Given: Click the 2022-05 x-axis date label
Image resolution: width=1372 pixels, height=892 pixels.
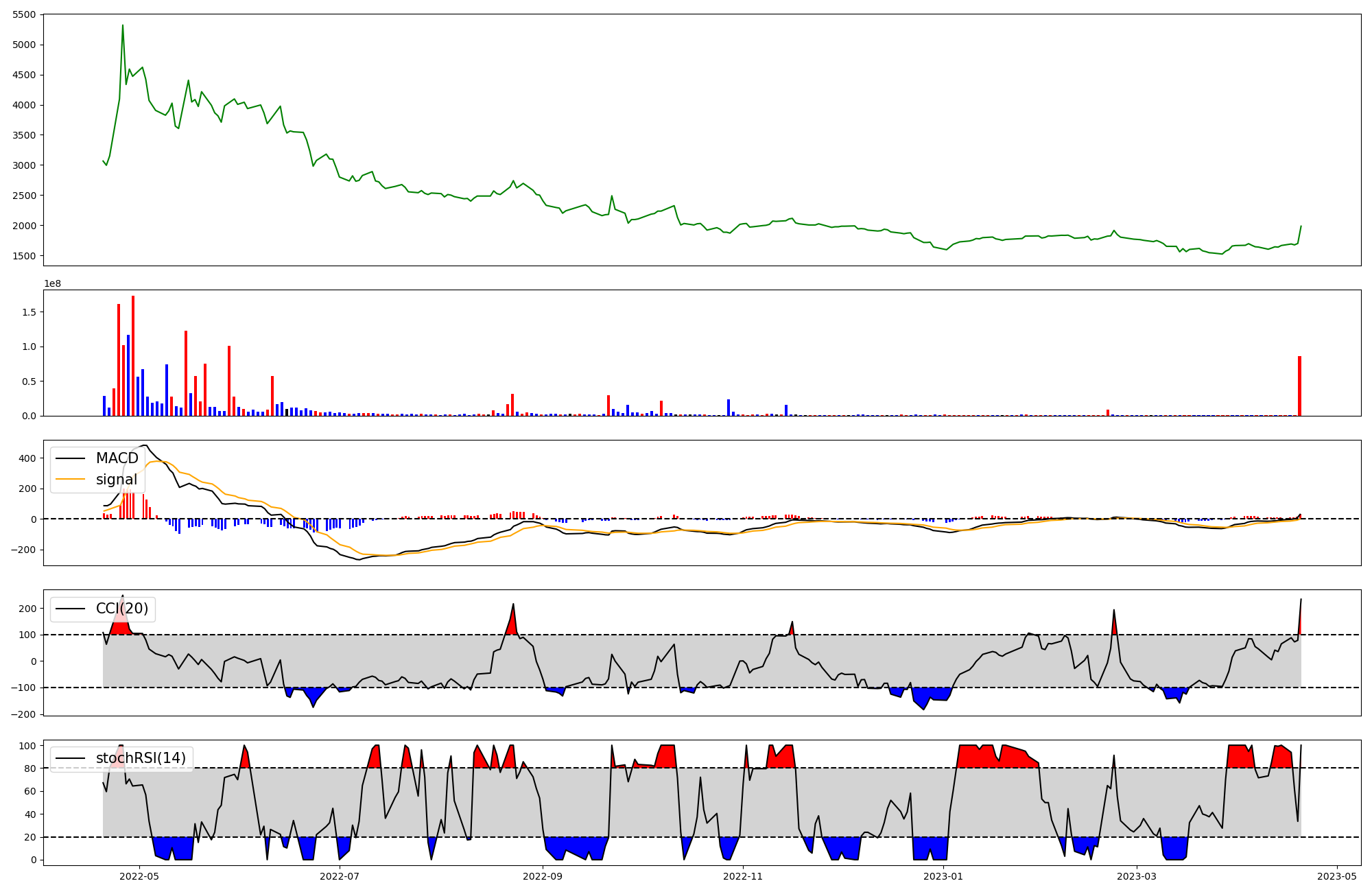Looking at the screenshot, I should 139,876.
